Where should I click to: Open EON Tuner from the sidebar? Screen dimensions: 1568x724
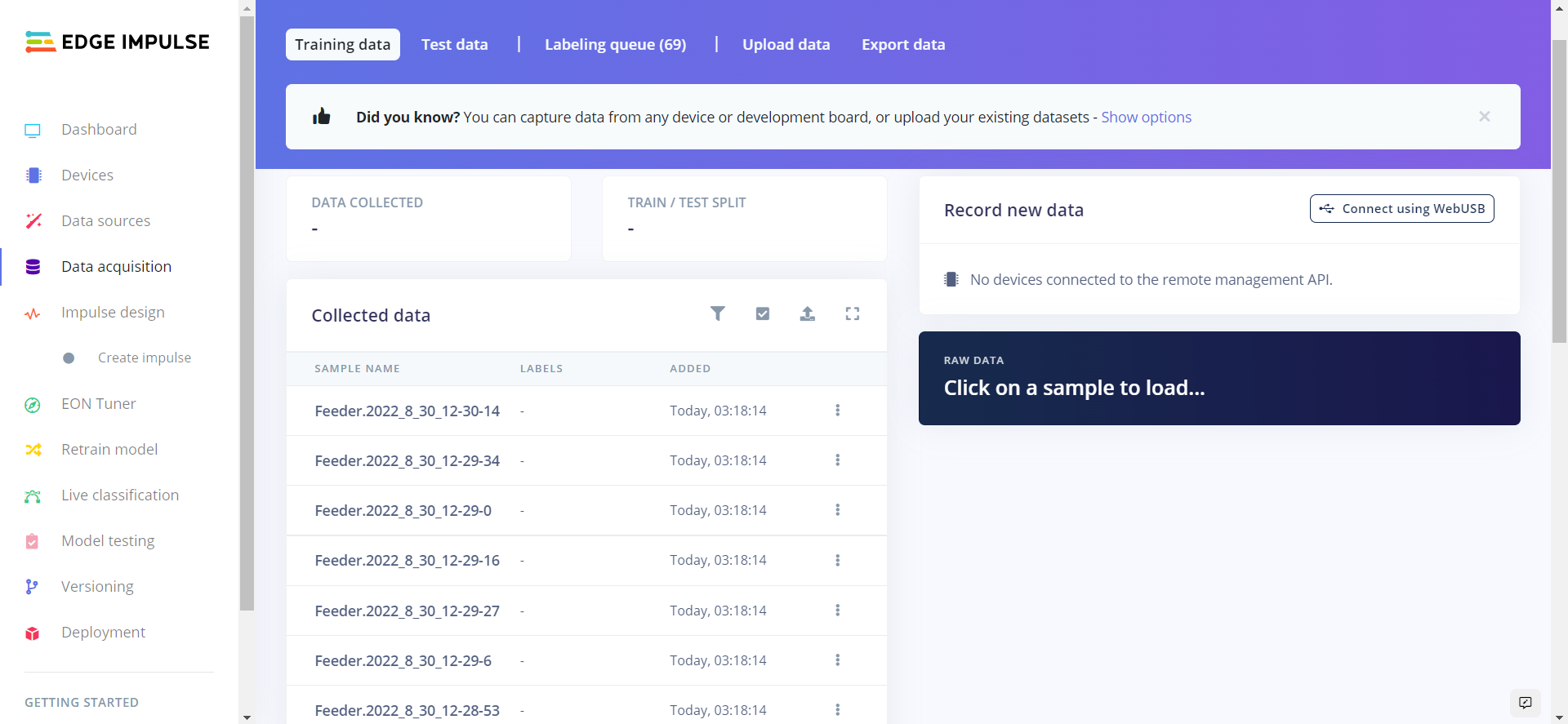(98, 404)
